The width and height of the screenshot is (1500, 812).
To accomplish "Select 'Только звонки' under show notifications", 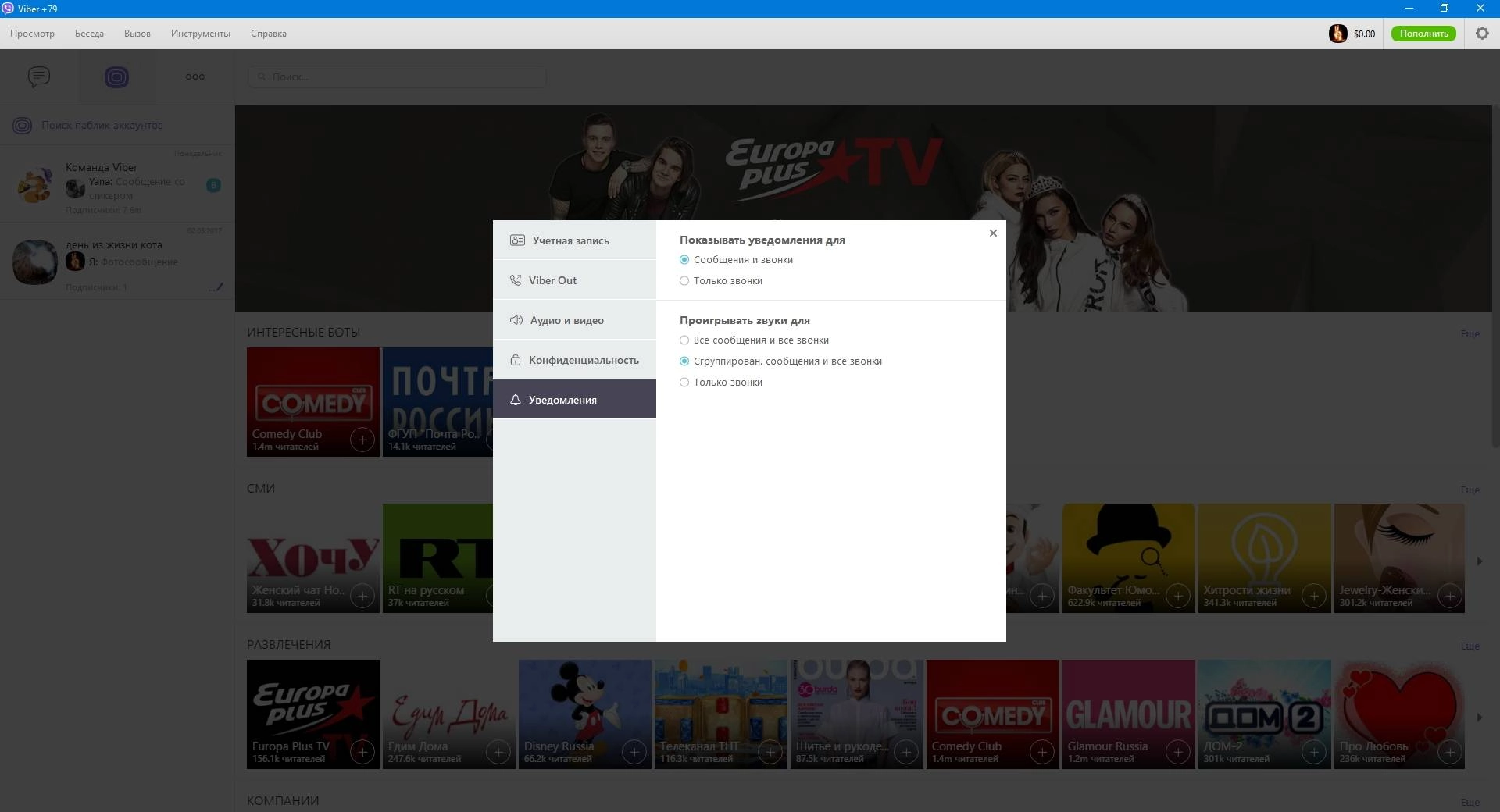I will tap(684, 281).
